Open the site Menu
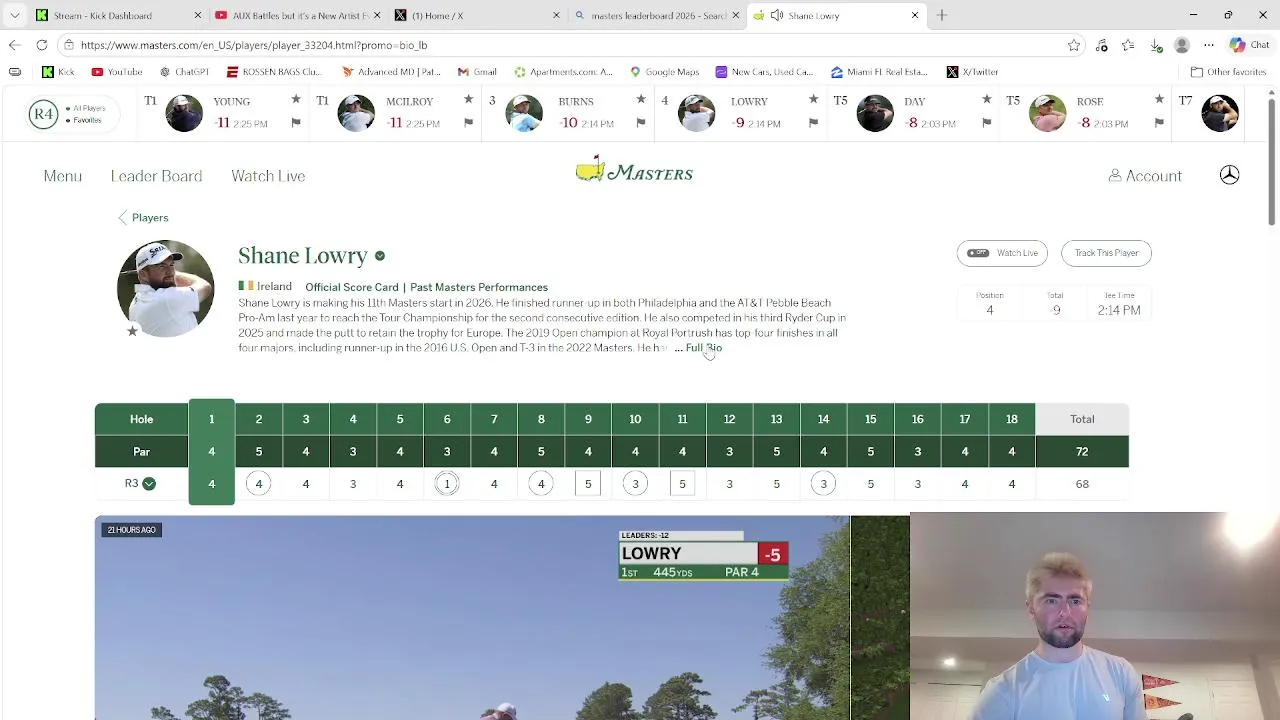Image resolution: width=1280 pixels, height=720 pixels. coord(62,176)
